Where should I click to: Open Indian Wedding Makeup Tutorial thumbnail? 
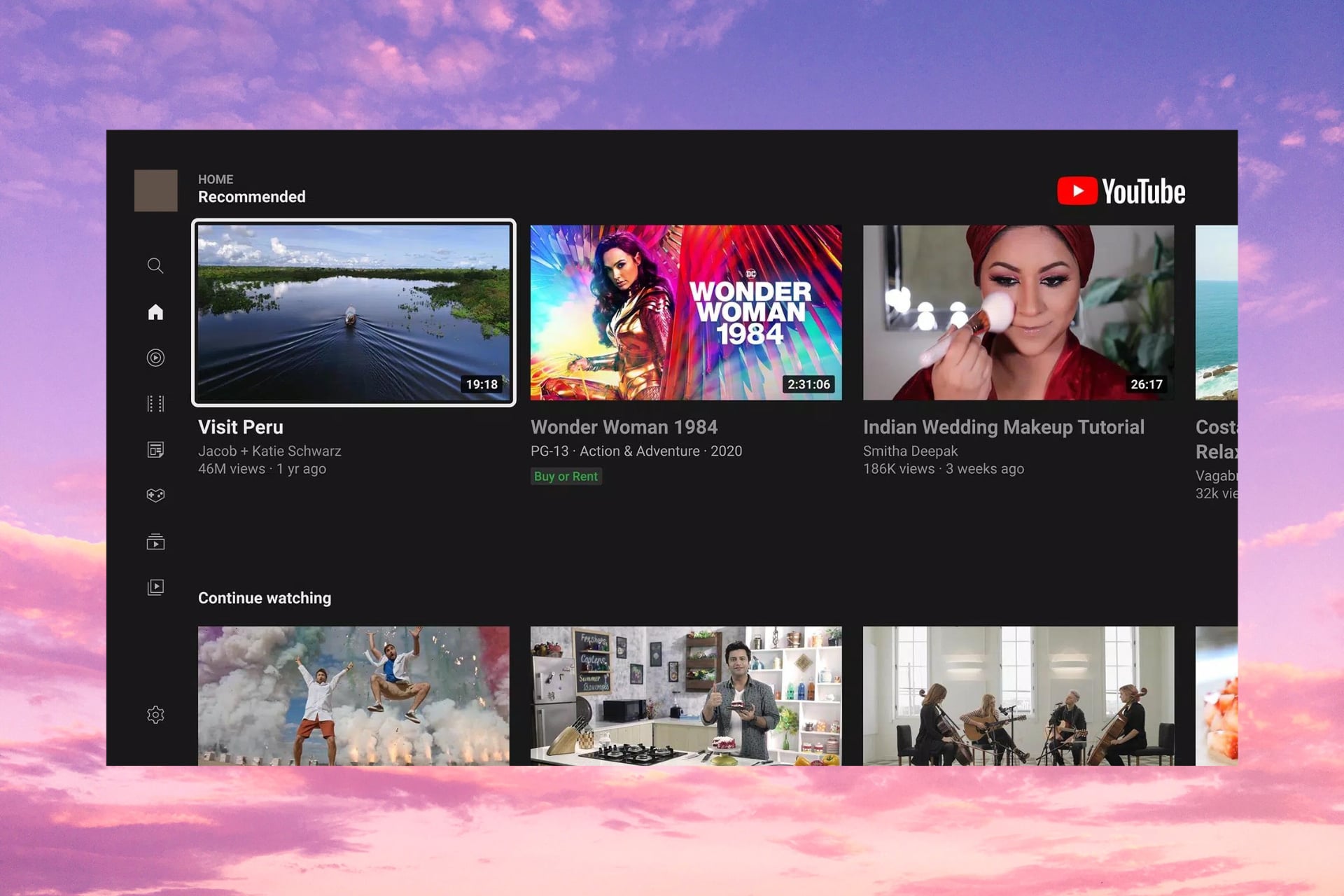[1018, 312]
